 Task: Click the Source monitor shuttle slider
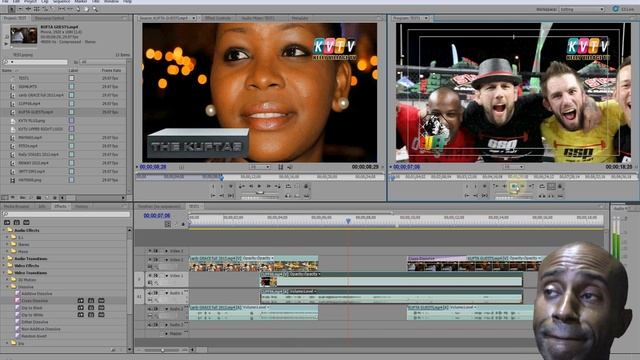260,192
